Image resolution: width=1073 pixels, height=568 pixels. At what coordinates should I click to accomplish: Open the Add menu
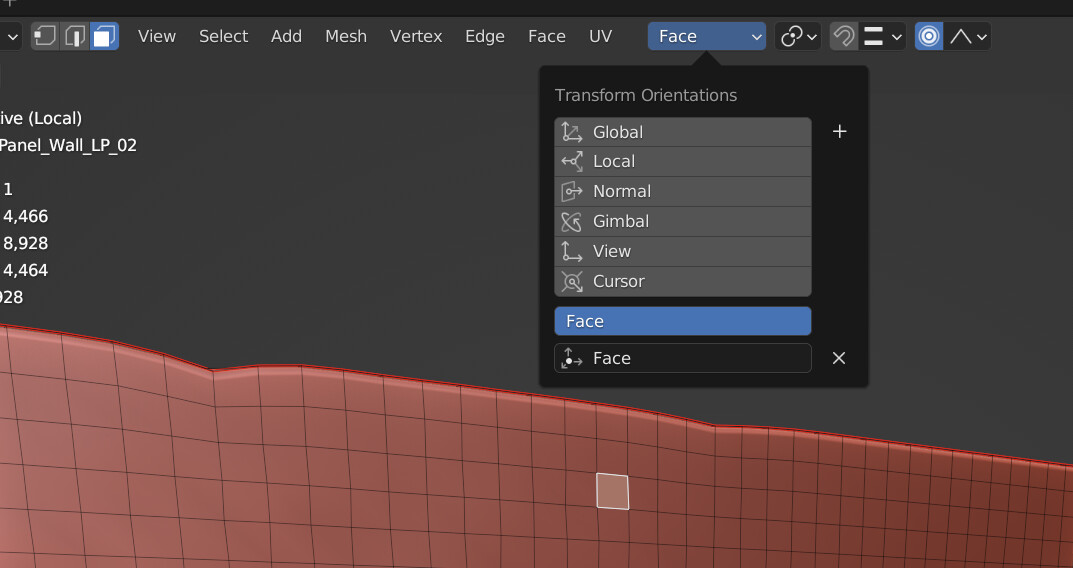click(286, 36)
